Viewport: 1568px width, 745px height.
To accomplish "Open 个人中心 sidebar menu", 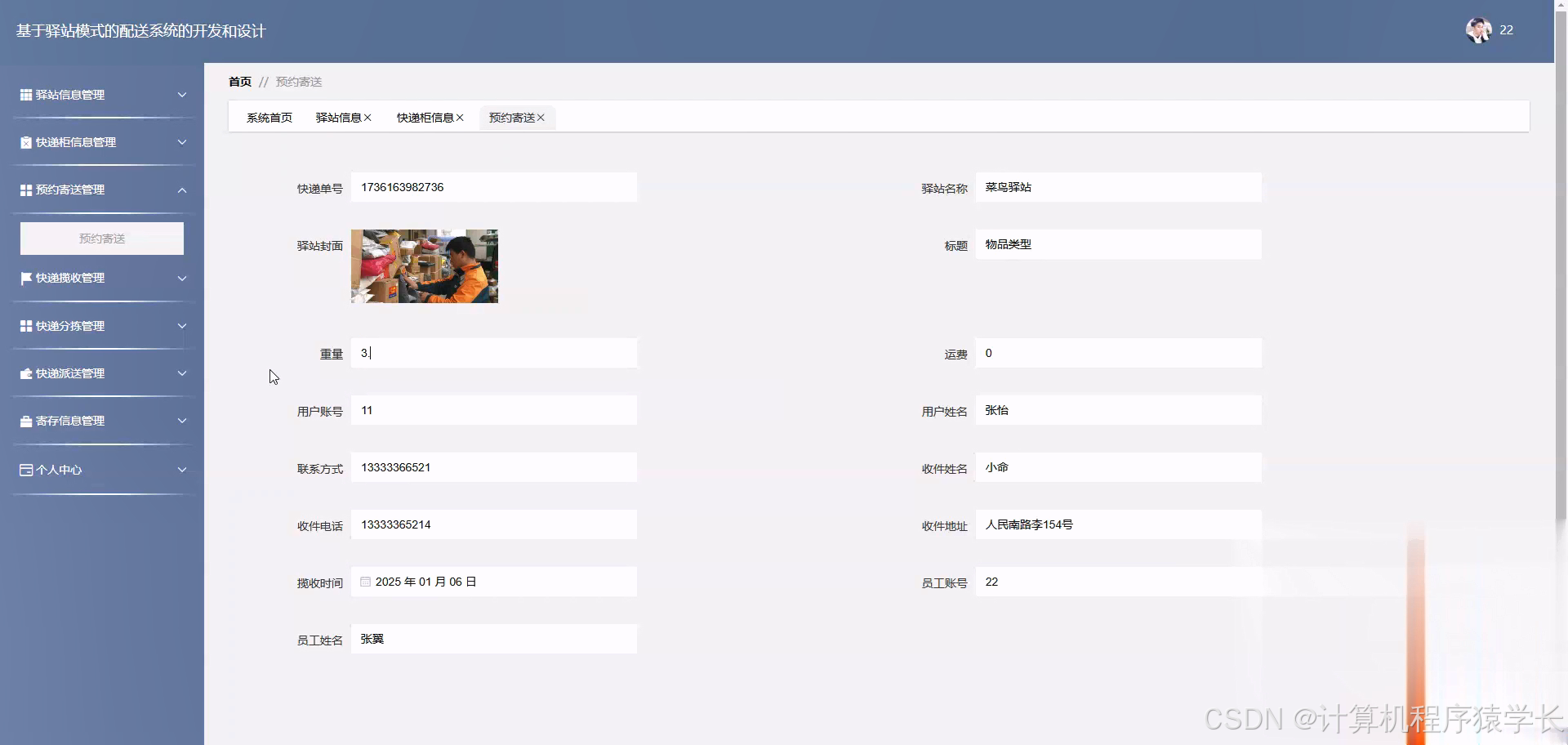I will pos(104,470).
